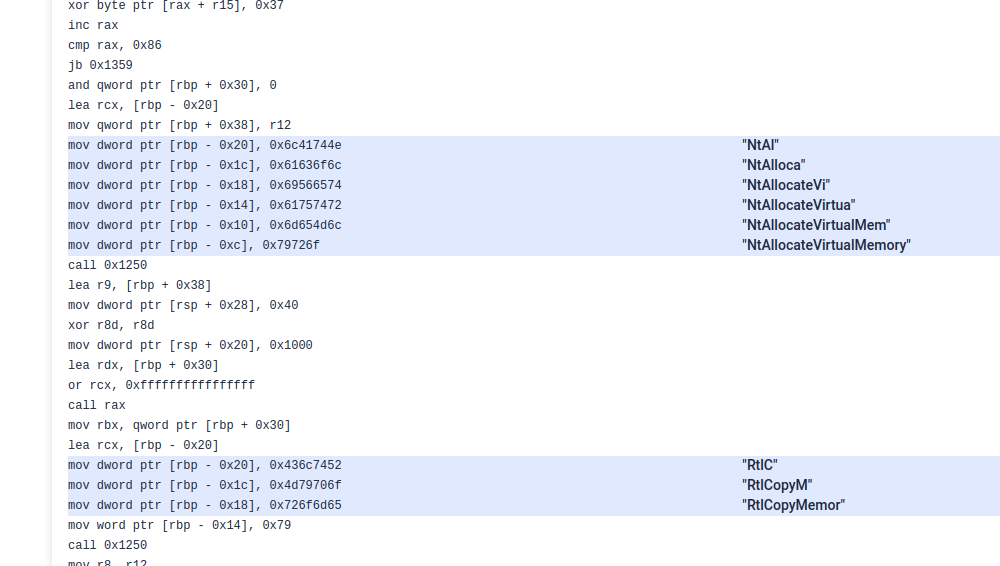
Task: Select 'mov dword ptr [rsp + 0x20], 0x1000' line
Action: pos(190,345)
